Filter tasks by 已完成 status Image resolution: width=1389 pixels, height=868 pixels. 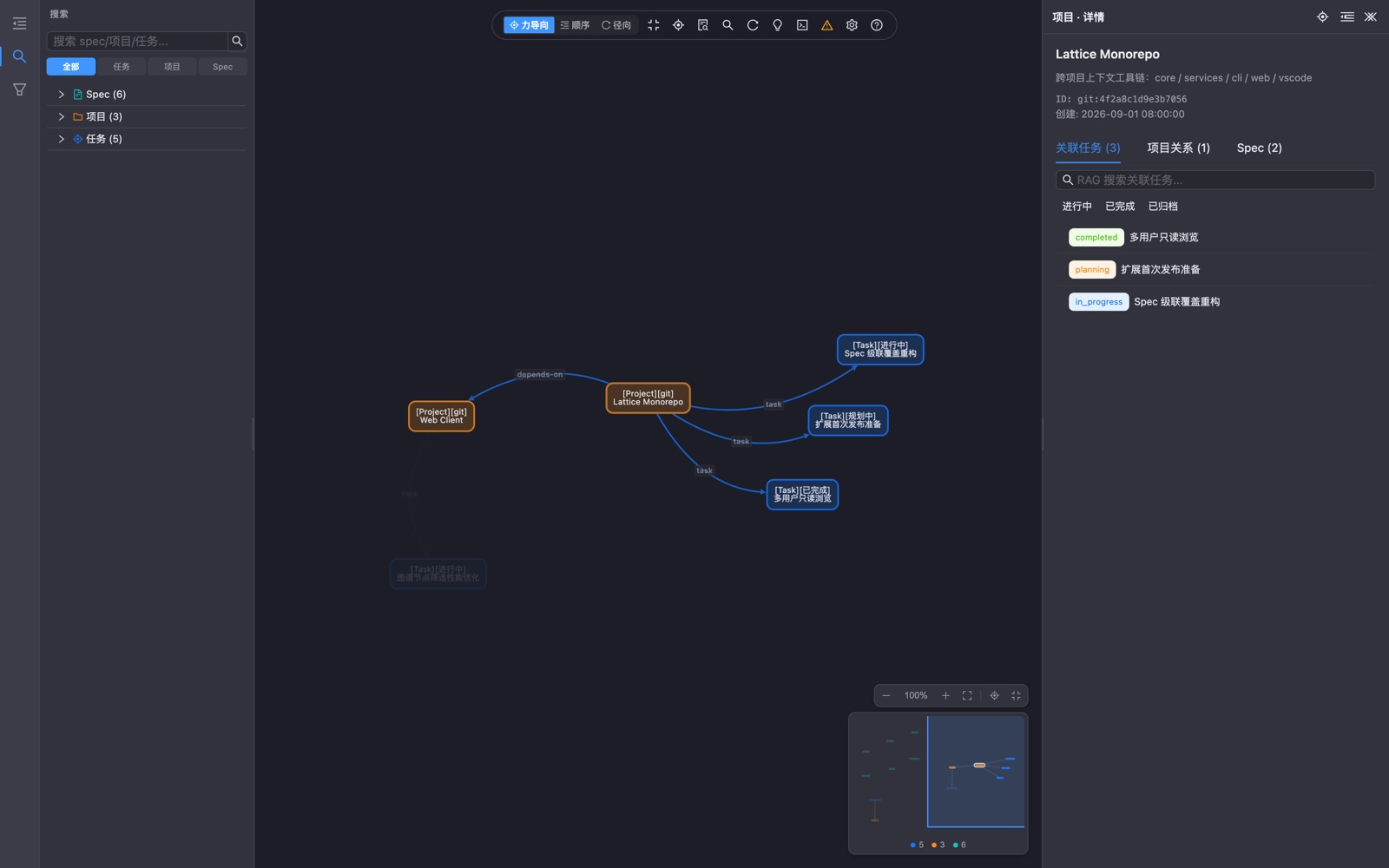1120,207
